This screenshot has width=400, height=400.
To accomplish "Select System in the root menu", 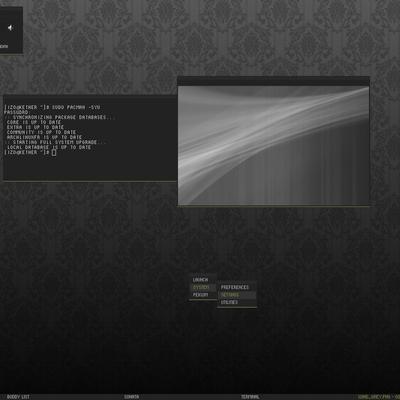I will click(201, 287).
